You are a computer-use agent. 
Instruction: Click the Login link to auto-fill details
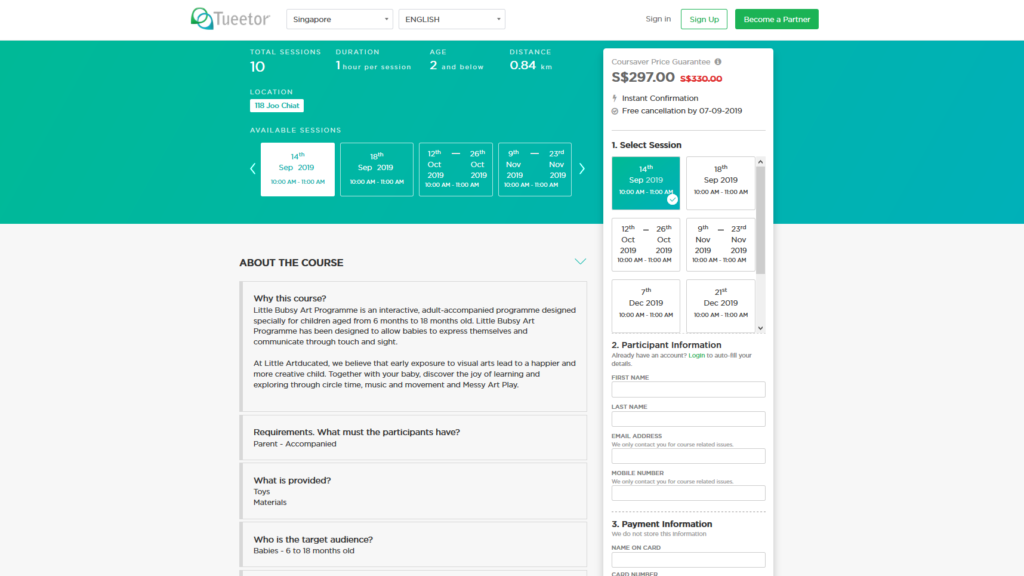pos(697,355)
